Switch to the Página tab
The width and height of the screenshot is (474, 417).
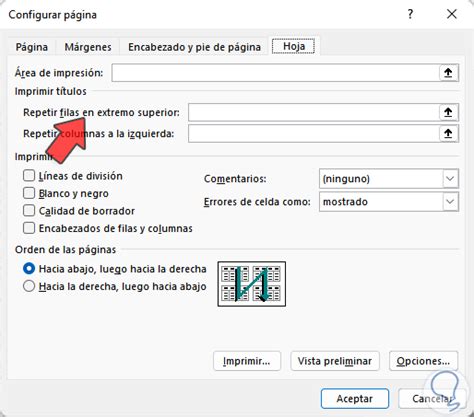pyautogui.click(x=32, y=47)
